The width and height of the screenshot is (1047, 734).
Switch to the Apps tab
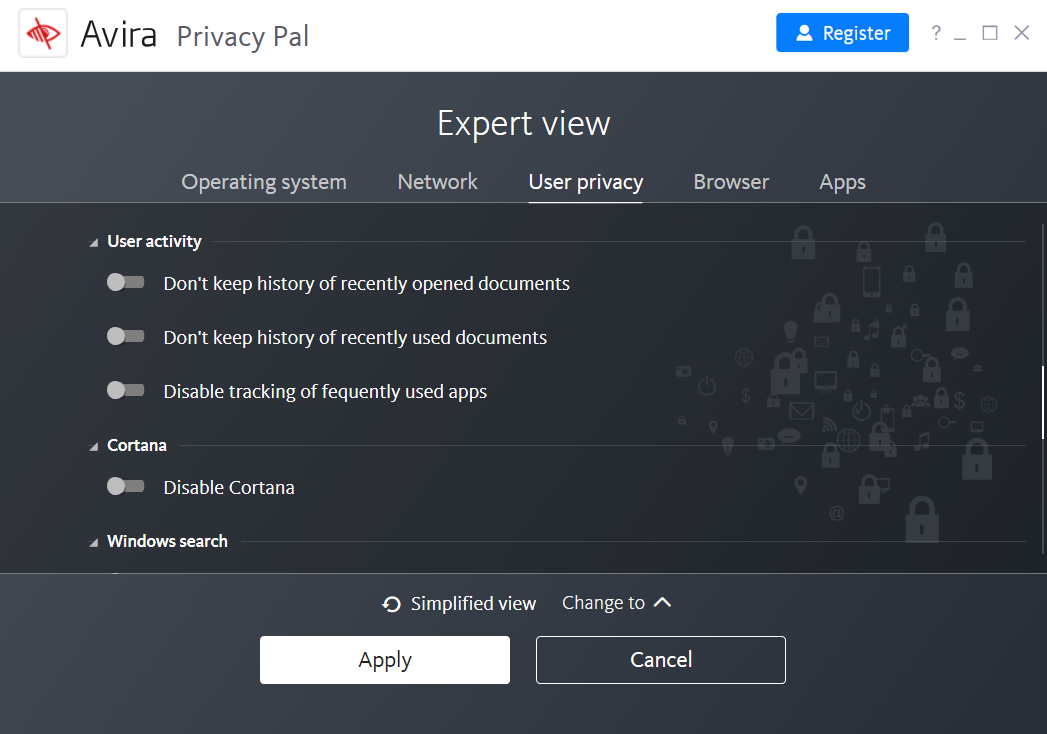(842, 182)
